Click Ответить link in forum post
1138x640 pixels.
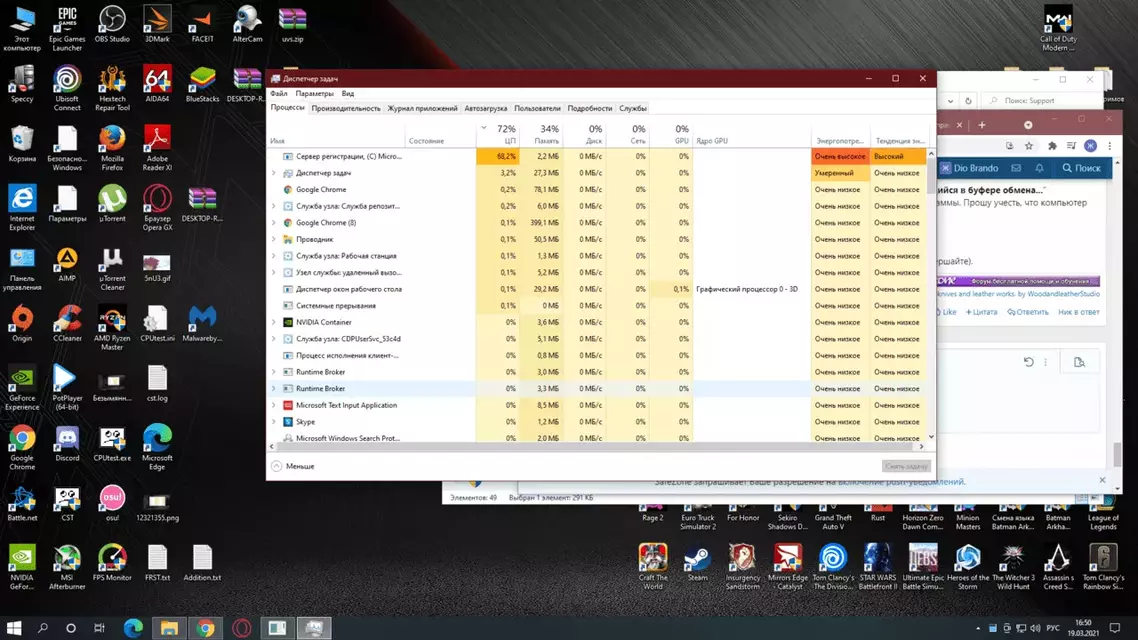[1028, 312]
